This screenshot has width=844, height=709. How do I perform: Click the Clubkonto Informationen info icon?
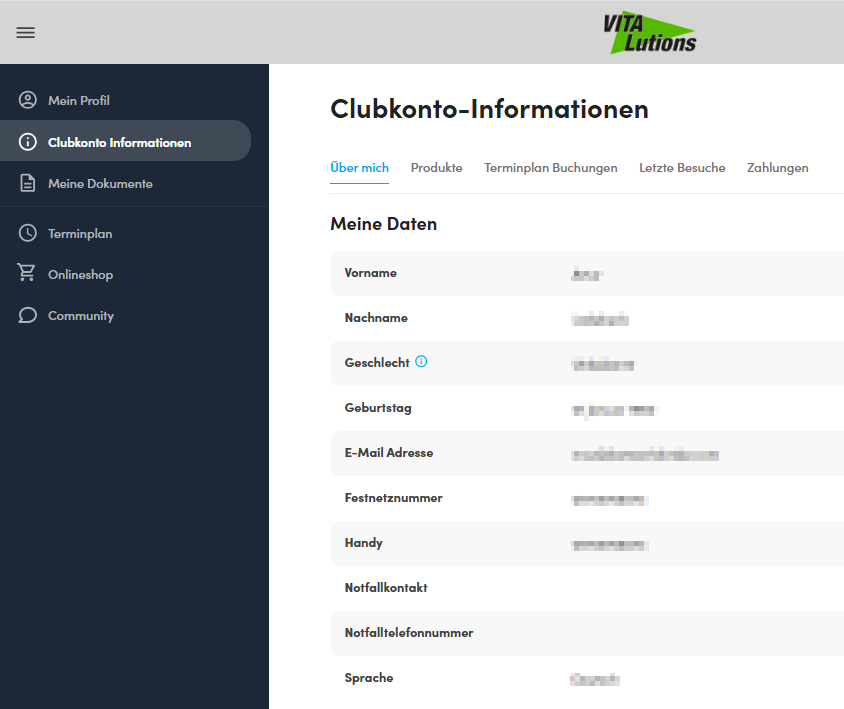[x=25, y=141]
